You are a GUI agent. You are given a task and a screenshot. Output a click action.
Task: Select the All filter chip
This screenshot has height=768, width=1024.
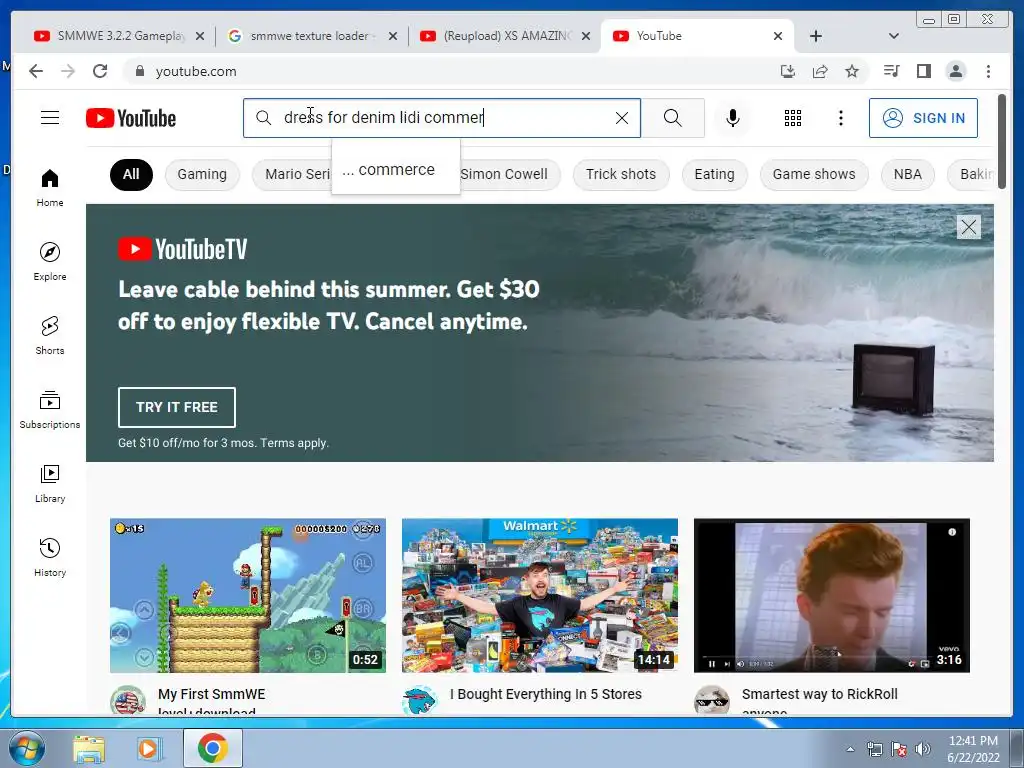point(131,174)
